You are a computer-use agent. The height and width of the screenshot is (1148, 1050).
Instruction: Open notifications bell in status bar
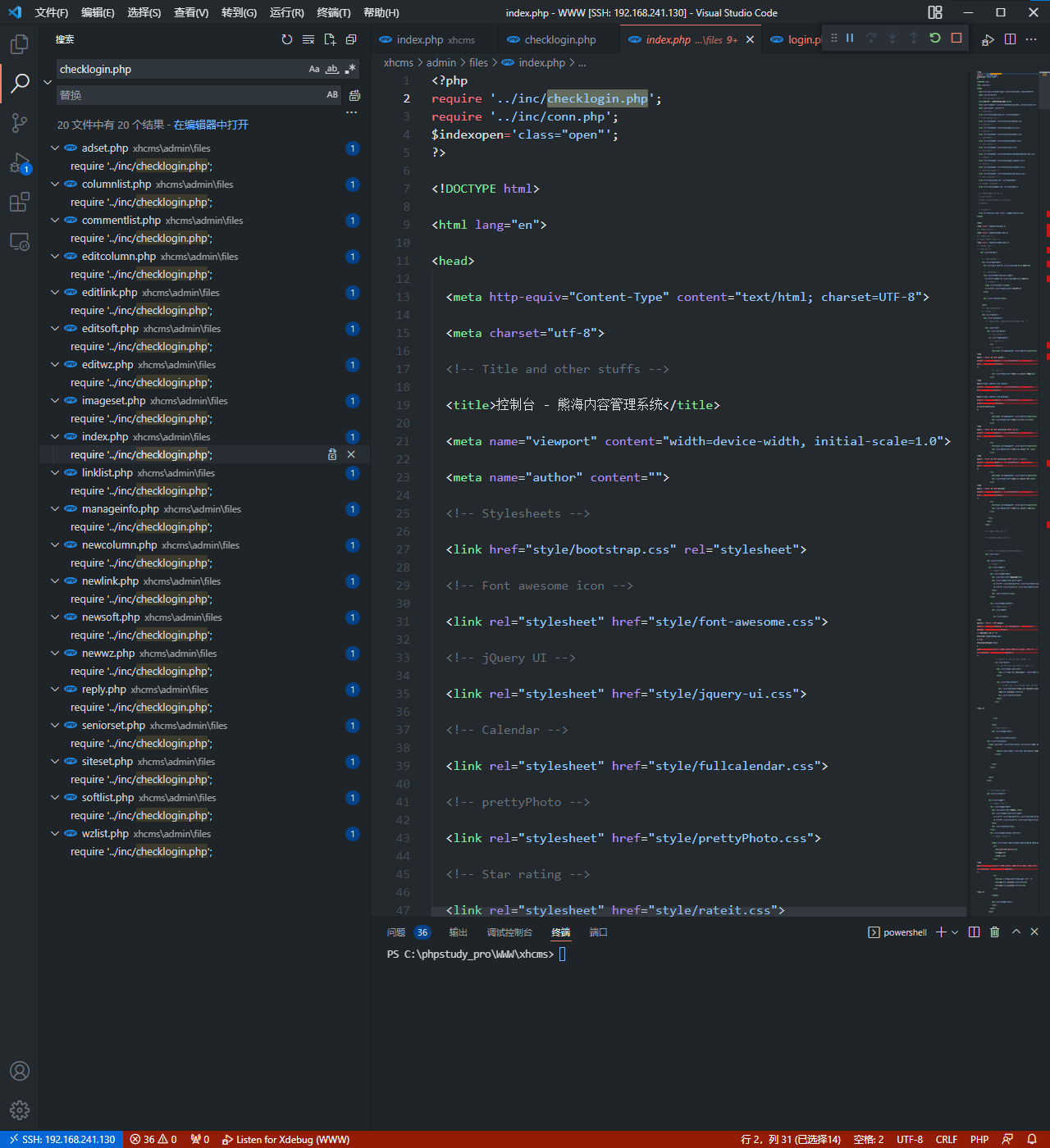pos(1032,1140)
